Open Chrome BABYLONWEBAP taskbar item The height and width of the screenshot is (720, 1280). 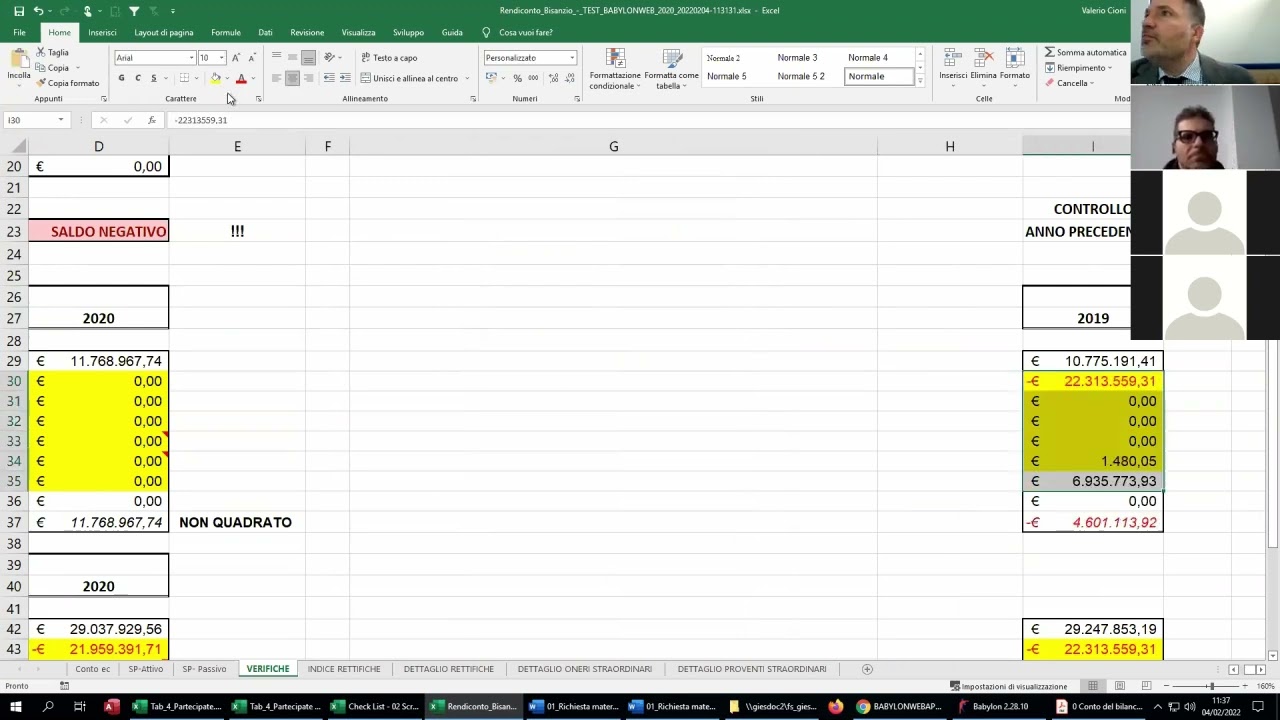click(x=899, y=706)
